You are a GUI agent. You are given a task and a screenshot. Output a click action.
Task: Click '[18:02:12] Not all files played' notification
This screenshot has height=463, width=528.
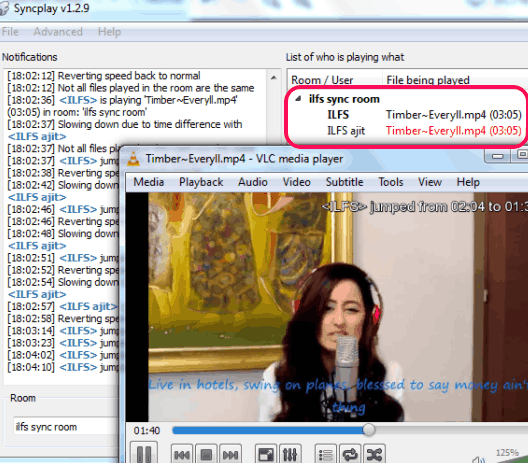[131, 88]
